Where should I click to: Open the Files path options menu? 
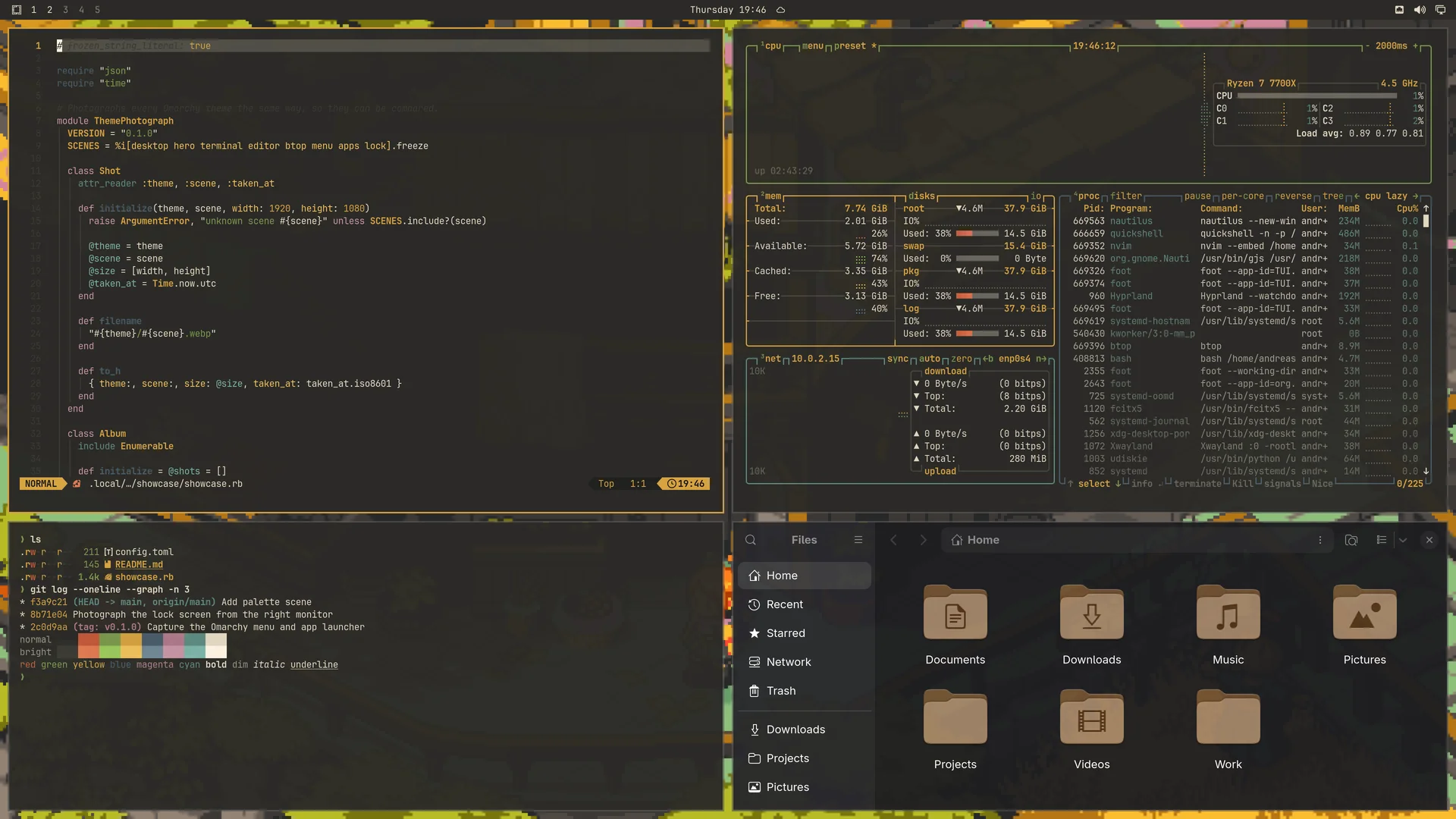coord(1320,540)
